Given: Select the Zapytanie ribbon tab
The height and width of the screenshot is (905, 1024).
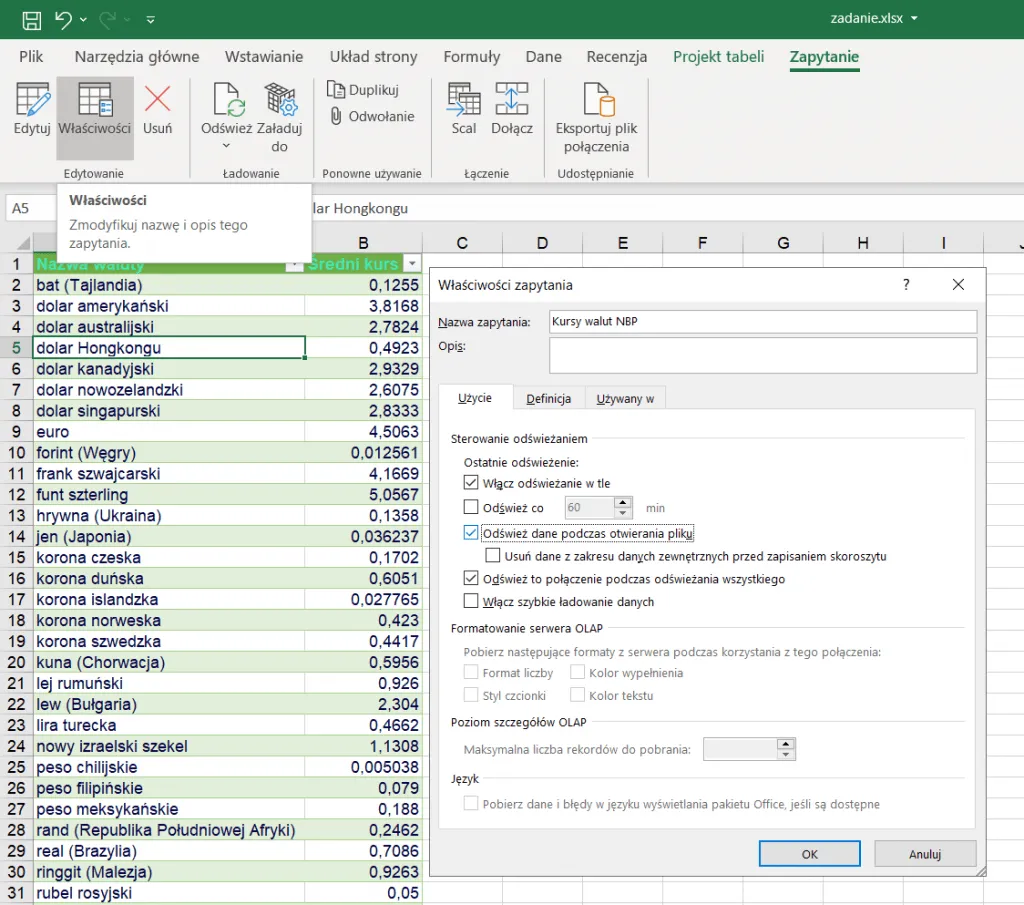Looking at the screenshot, I should pyautogui.click(x=824, y=57).
